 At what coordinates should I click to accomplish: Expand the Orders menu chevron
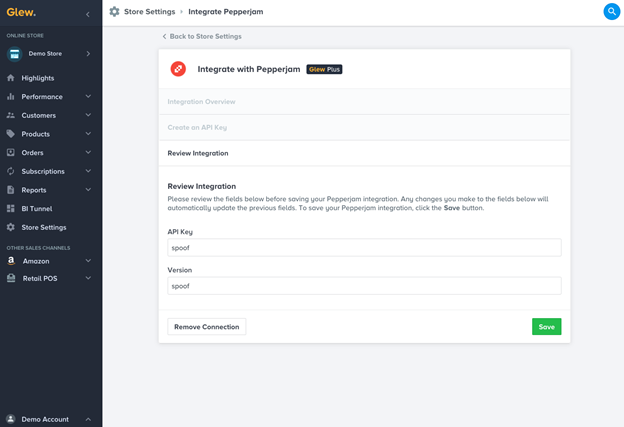pyautogui.click(x=88, y=152)
